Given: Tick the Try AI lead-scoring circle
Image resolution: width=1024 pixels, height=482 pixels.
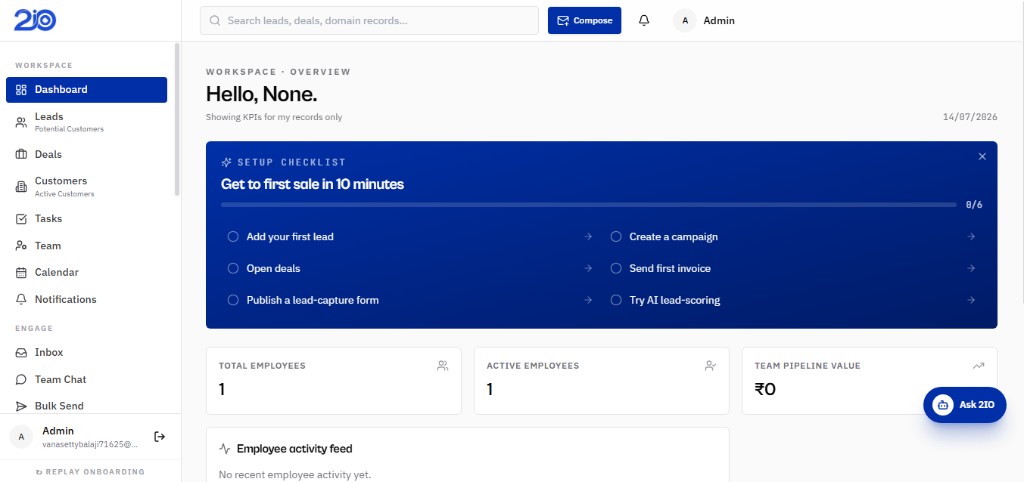Looking at the screenshot, I should [x=616, y=300].
